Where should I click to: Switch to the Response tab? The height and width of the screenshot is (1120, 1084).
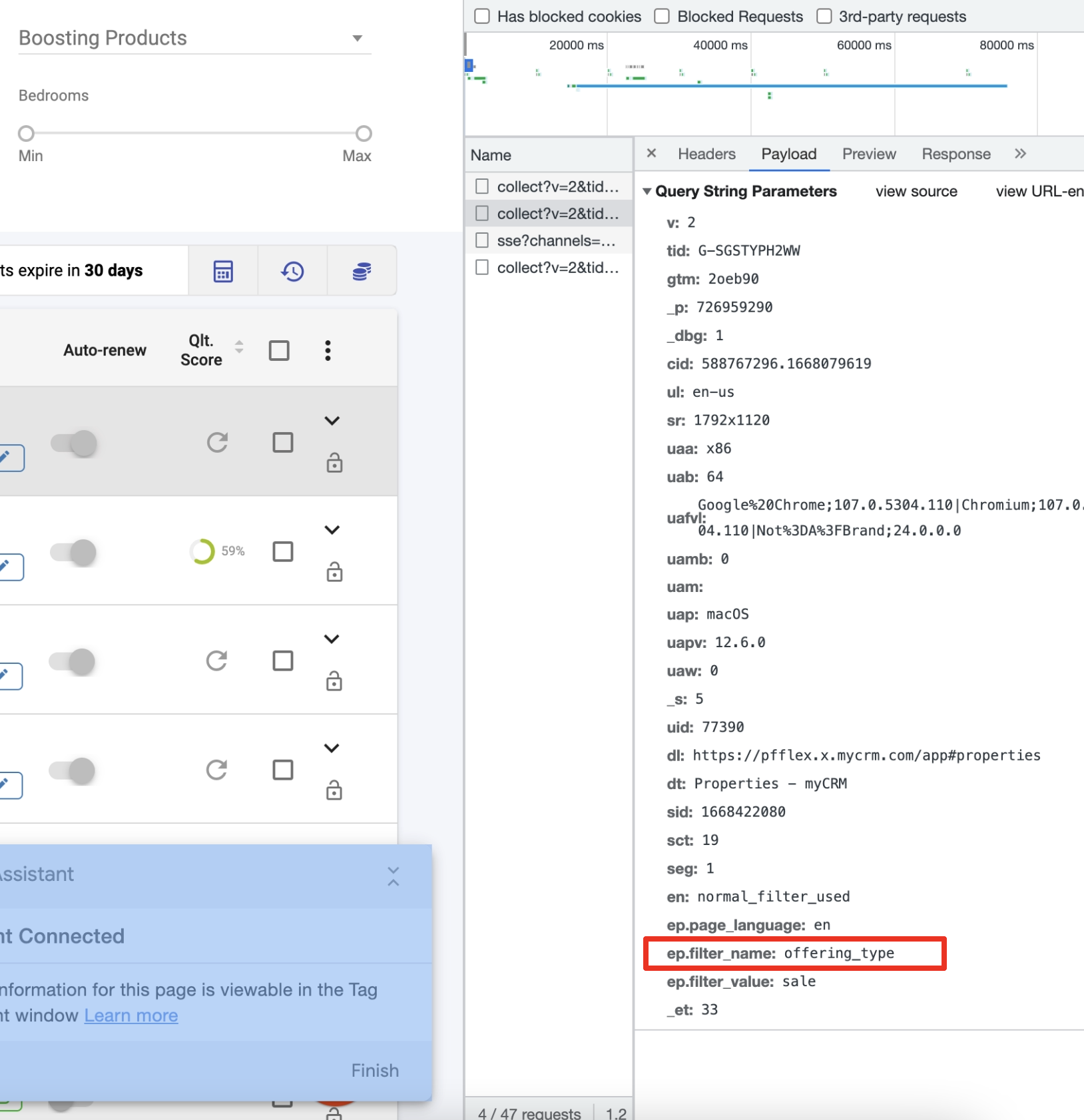click(956, 154)
